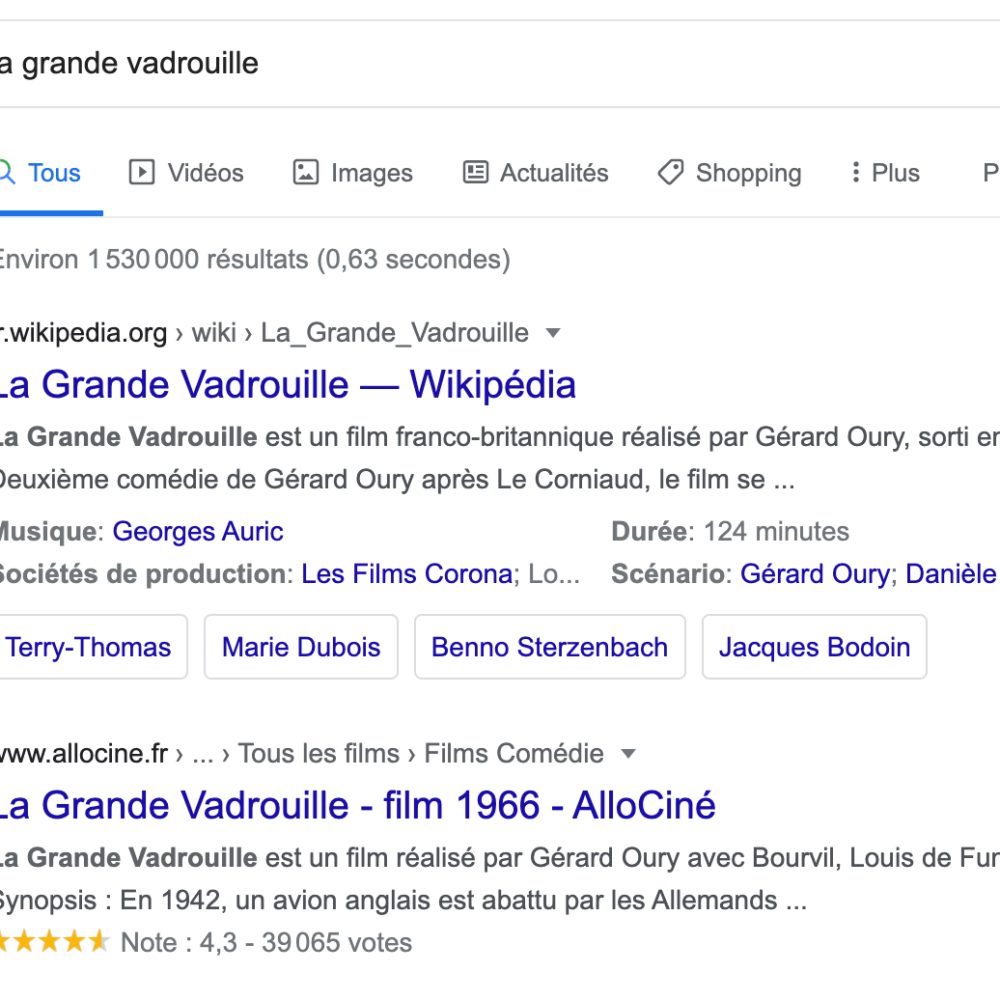
Task: Click the search input field
Action: point(400,64)
